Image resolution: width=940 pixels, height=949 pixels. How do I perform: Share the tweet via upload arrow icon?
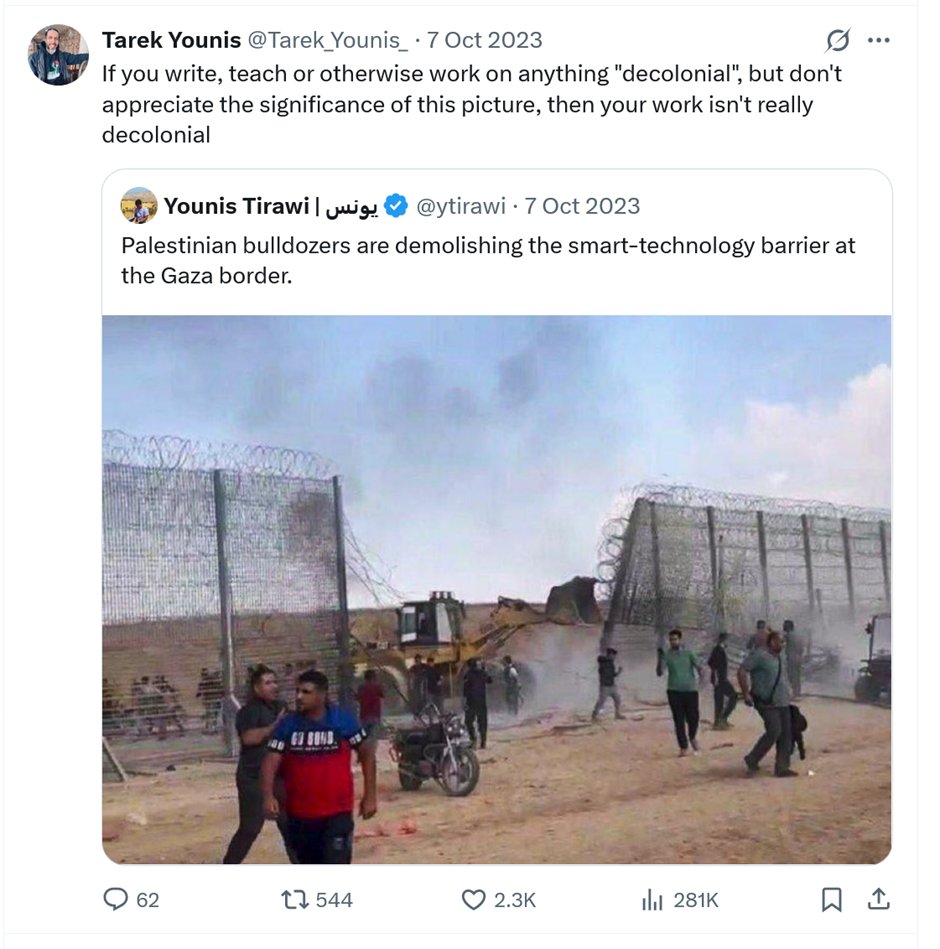point(878,899)
